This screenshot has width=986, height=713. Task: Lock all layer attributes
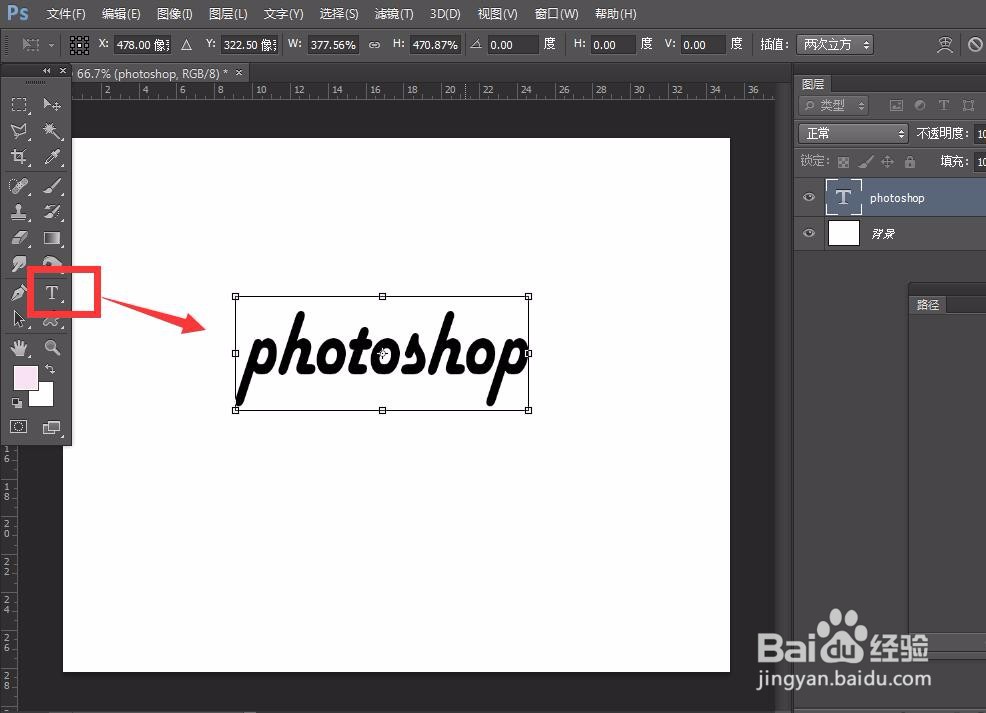(909, 162)
